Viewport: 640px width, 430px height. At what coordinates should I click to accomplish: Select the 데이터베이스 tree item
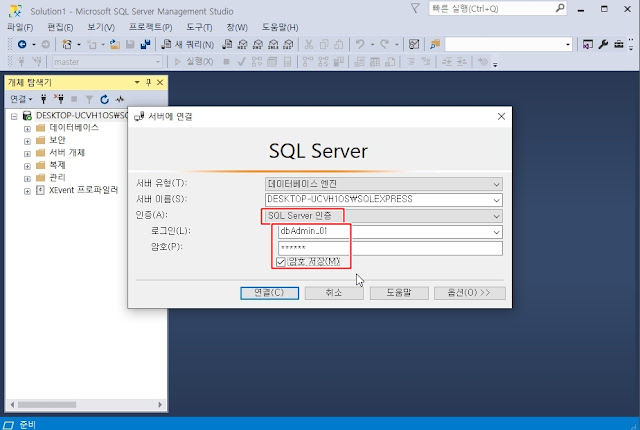pos(74,128)
